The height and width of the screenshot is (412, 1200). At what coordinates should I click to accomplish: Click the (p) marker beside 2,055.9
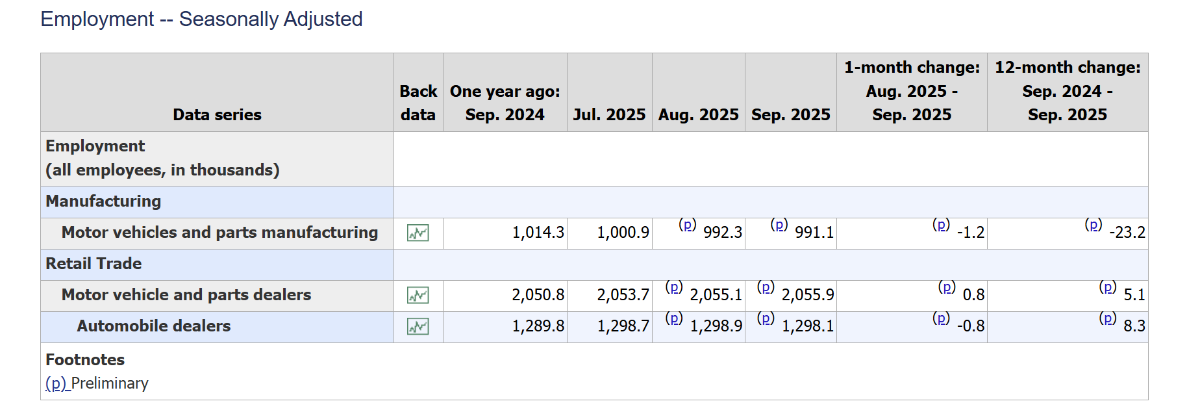(x=766, y=287)
